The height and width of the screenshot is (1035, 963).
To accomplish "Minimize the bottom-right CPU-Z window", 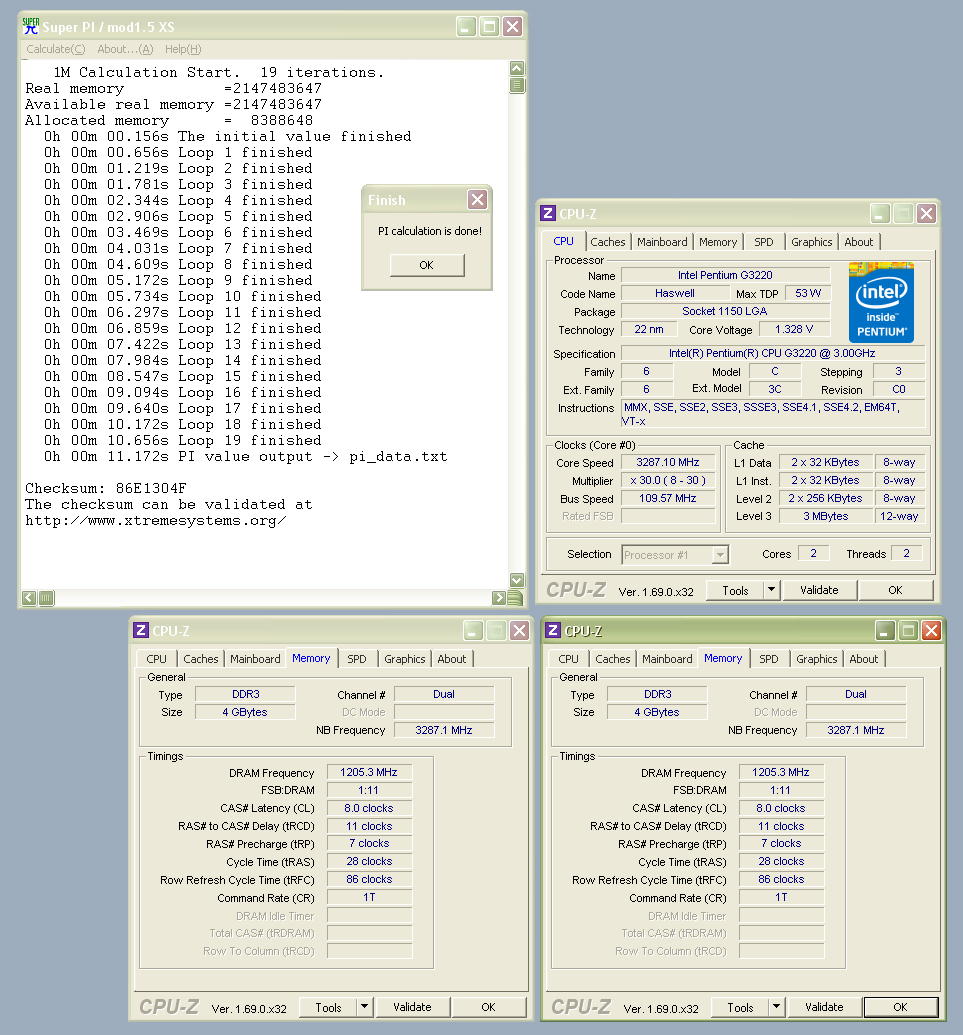I will [x=886, y=631].
